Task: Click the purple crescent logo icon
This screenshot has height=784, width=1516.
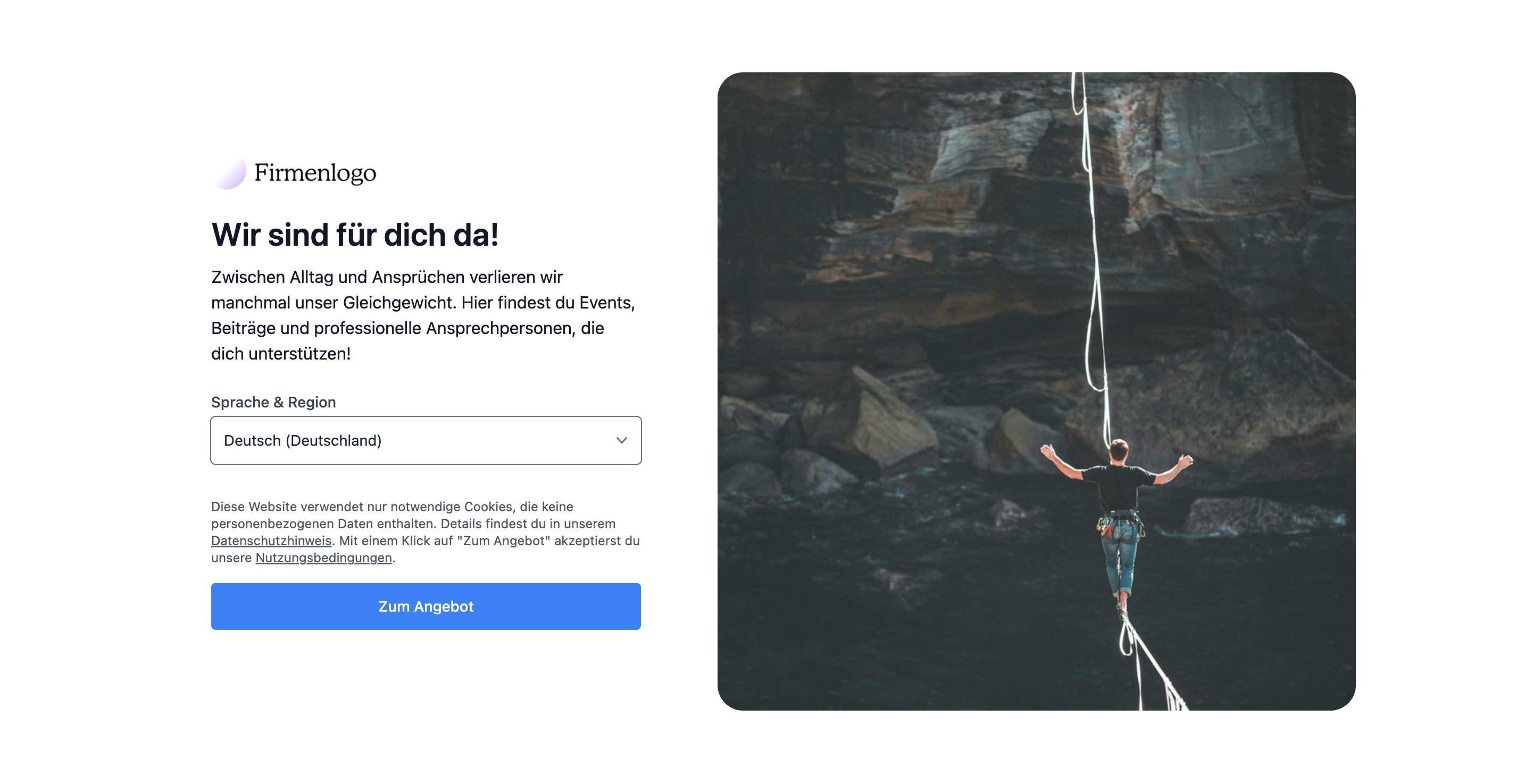Action: [x=229, y=172]
